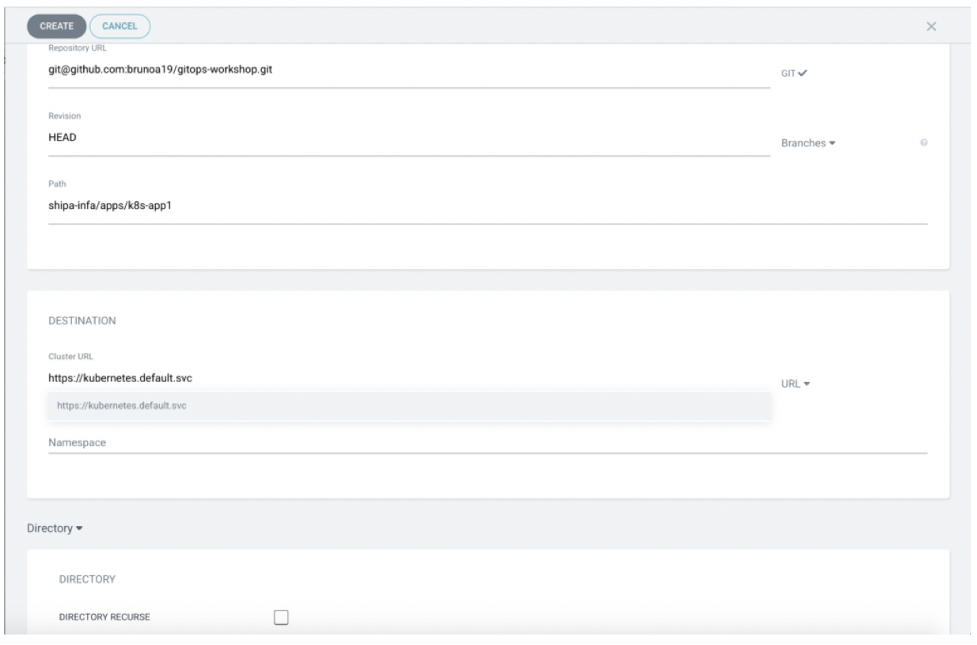Focus the Revision field containing HEAD

pos(408,138)
